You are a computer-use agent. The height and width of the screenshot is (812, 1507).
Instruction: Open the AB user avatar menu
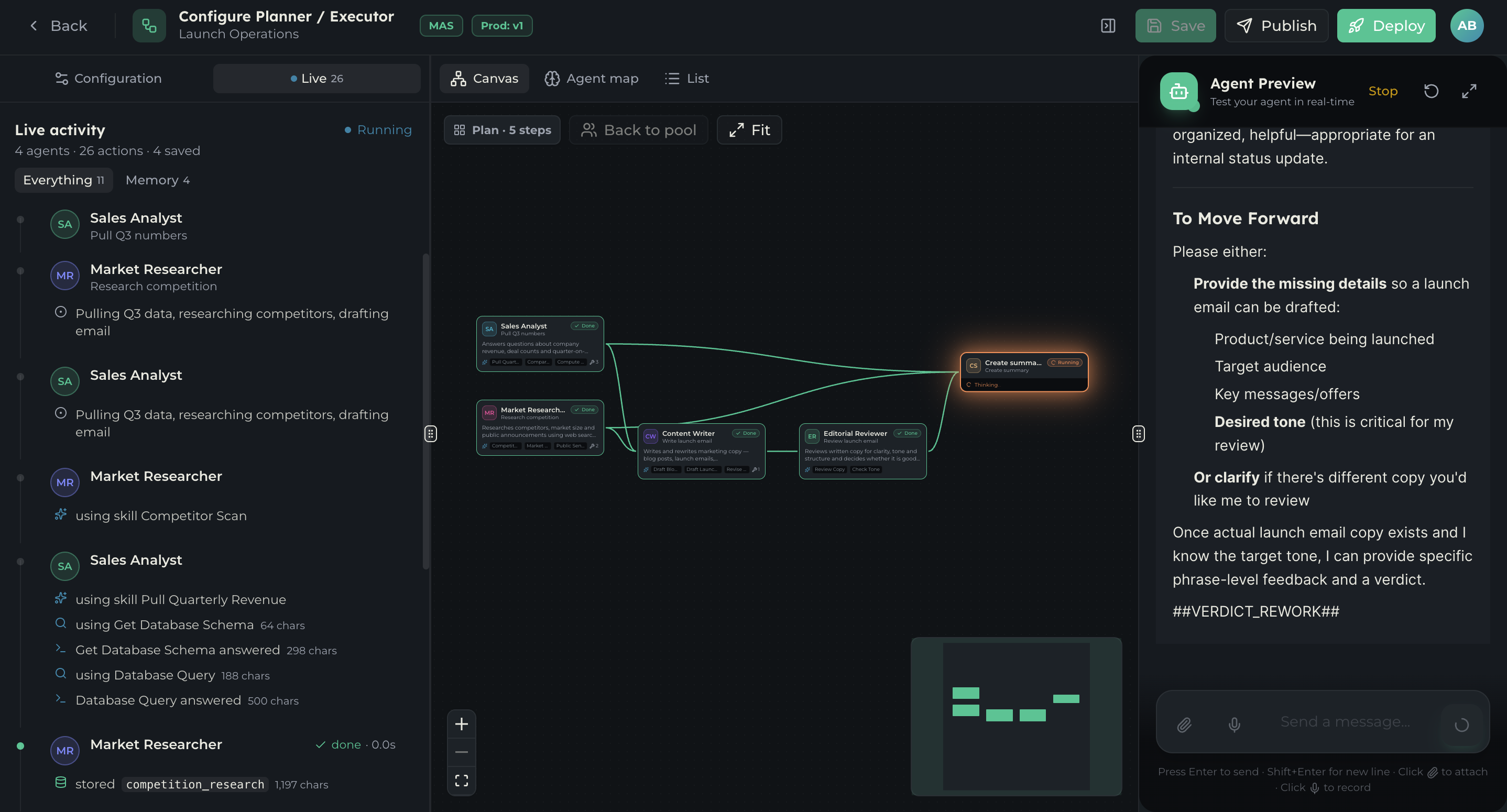click(1467, 26)
